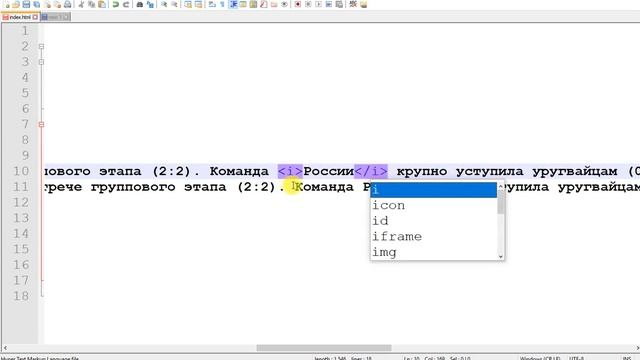Image resolution: width=640 pixels, height=360 pixels.
Task: Click the autocomplete list scroll-up arrow
Action: (x=501, y=186)
